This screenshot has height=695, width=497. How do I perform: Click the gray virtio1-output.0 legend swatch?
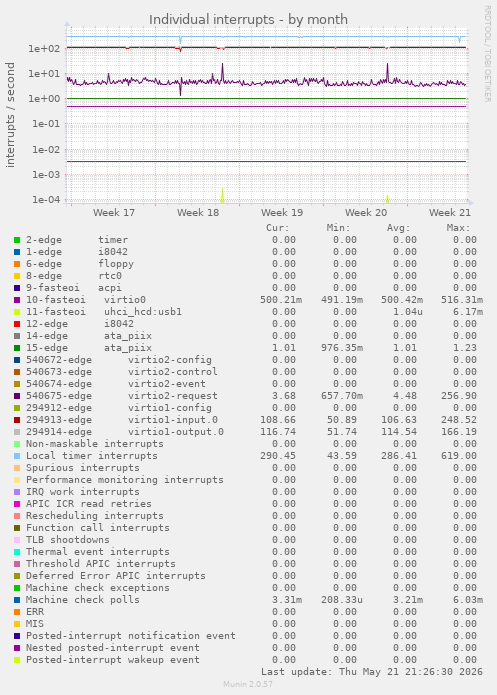point(17,432)
